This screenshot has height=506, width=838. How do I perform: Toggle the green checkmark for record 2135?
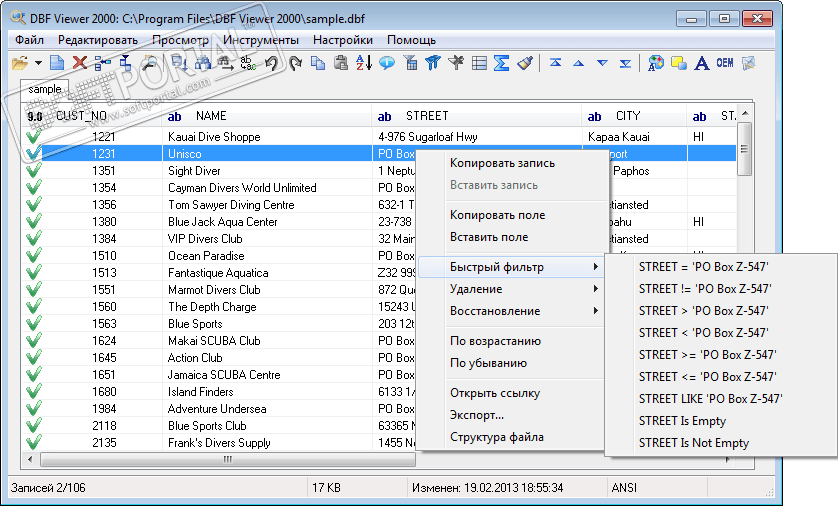click(33, 443)
